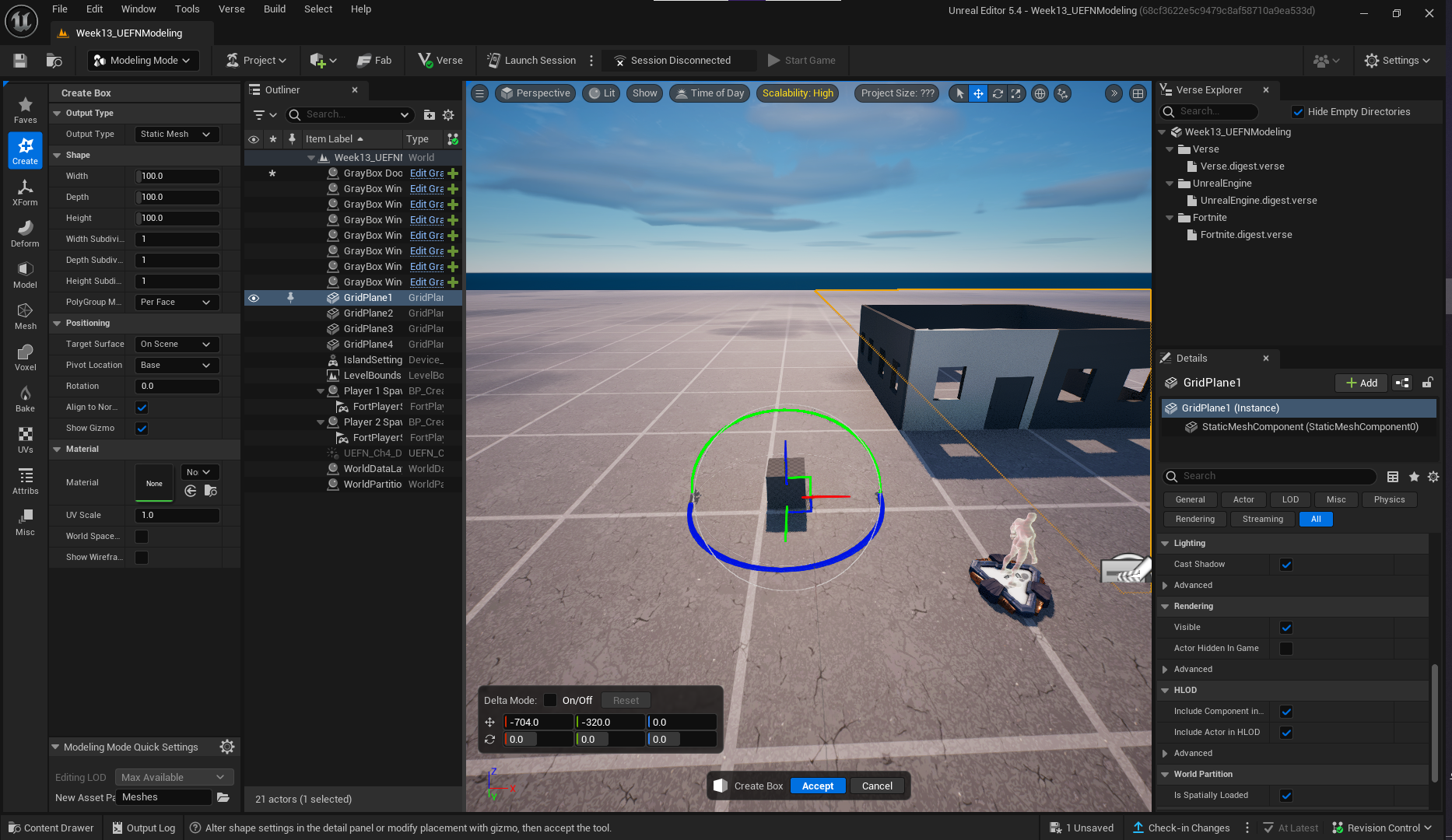Toggle Hide Empty Directories checkbox

(1298, 112)
